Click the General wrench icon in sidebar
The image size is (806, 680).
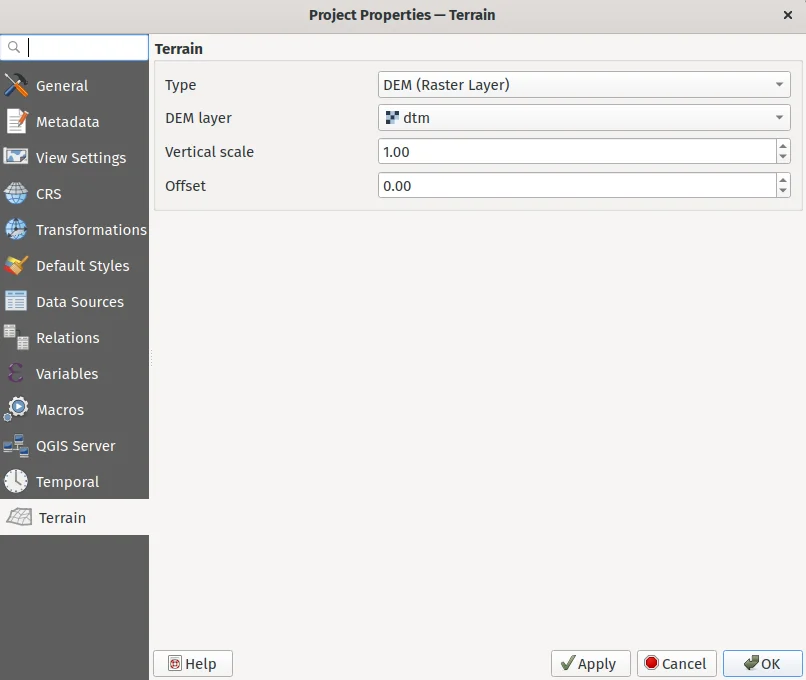pos(16,86)
